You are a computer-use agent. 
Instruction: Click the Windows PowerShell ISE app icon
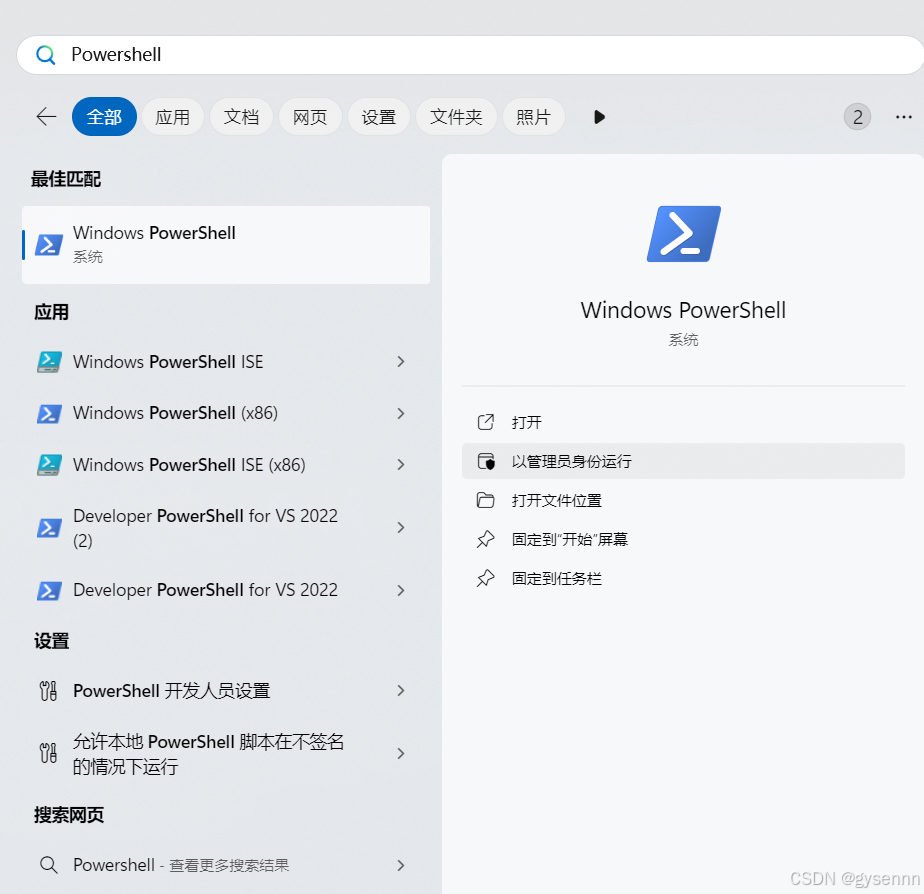click(49, 362)
